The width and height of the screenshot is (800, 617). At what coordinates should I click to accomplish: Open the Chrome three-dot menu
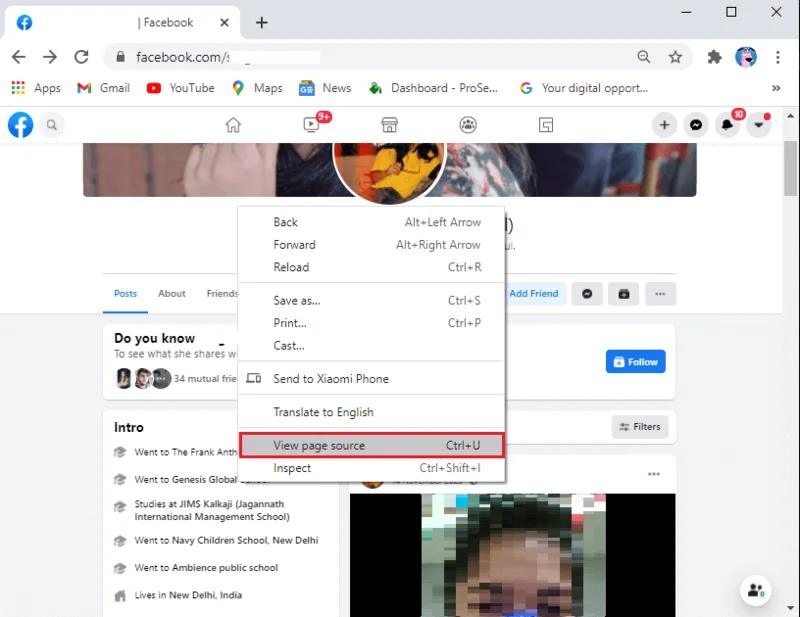pos(778,58)
